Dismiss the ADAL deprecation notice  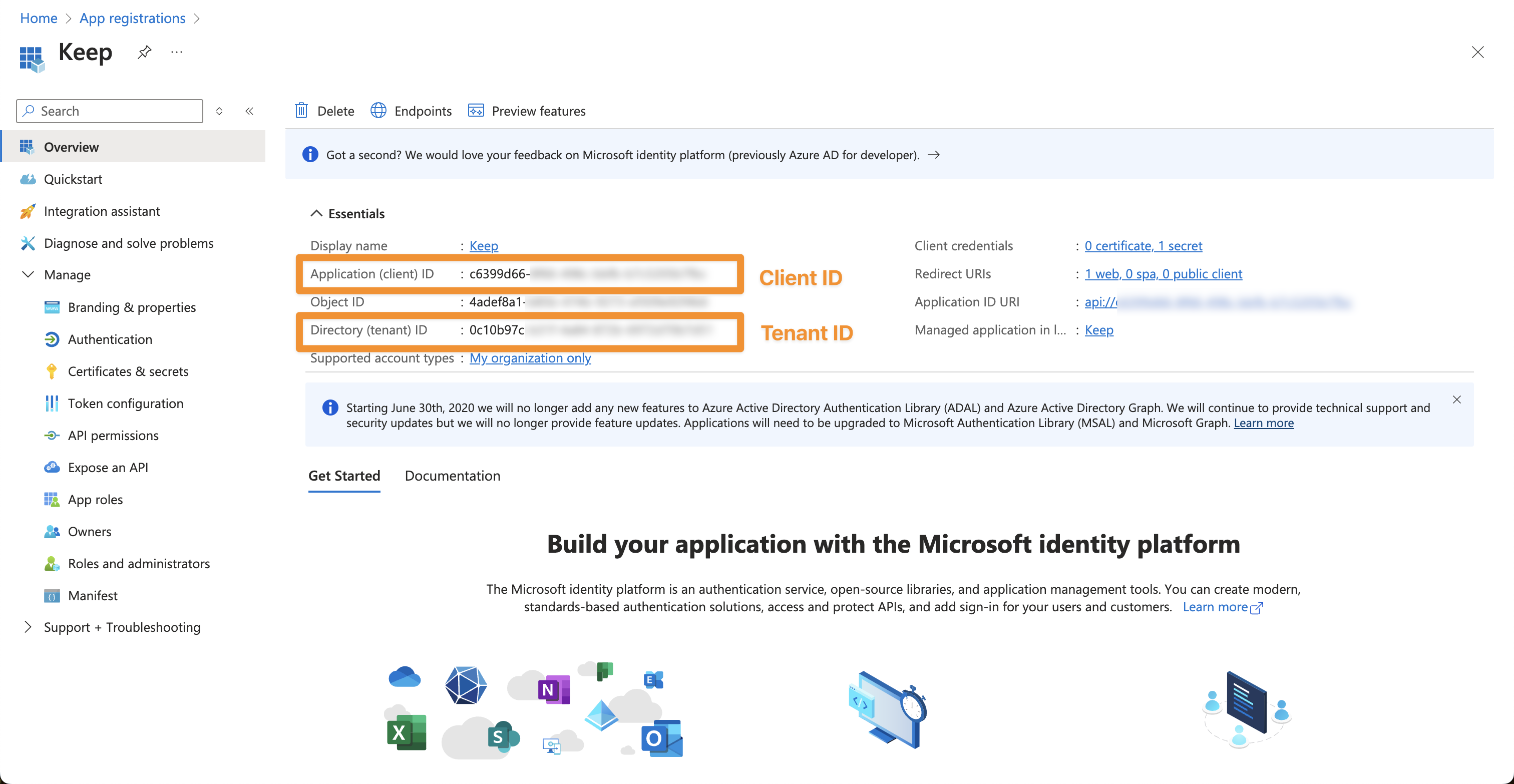pyautogui.click(x=1456, y=400)
